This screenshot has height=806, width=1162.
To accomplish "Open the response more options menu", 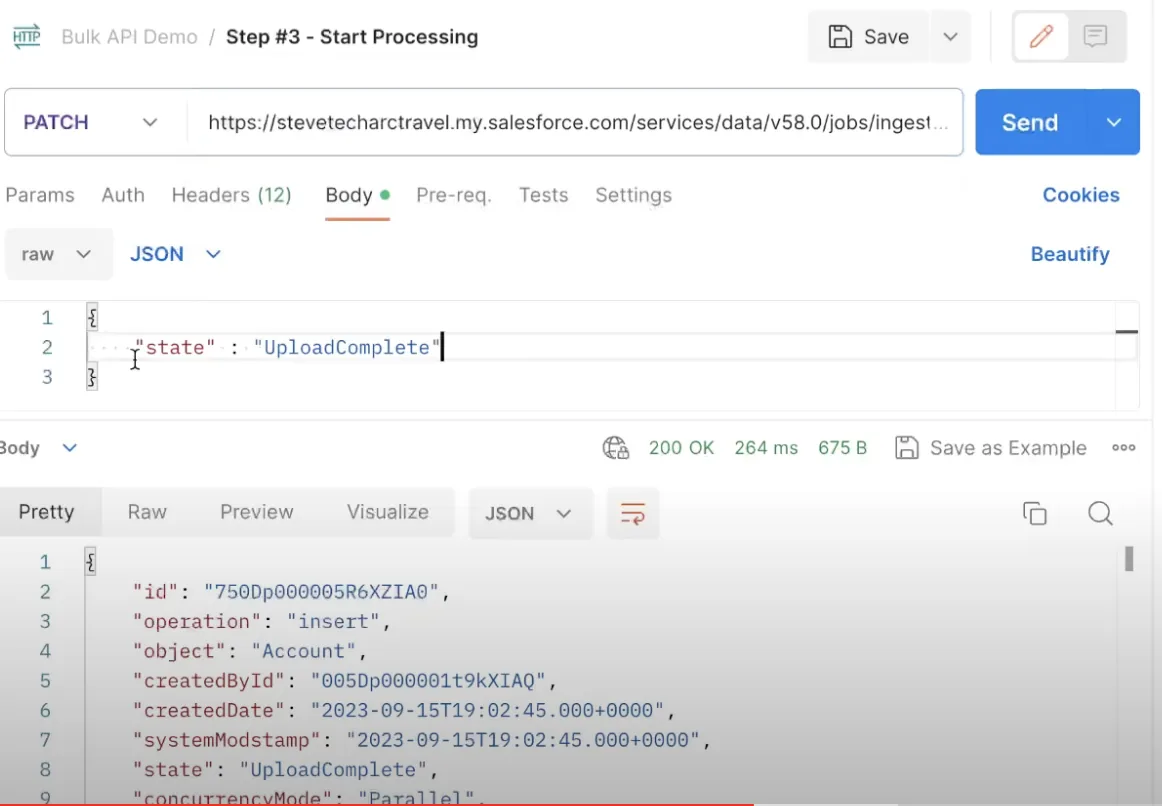I will [x=1123, y=448].
